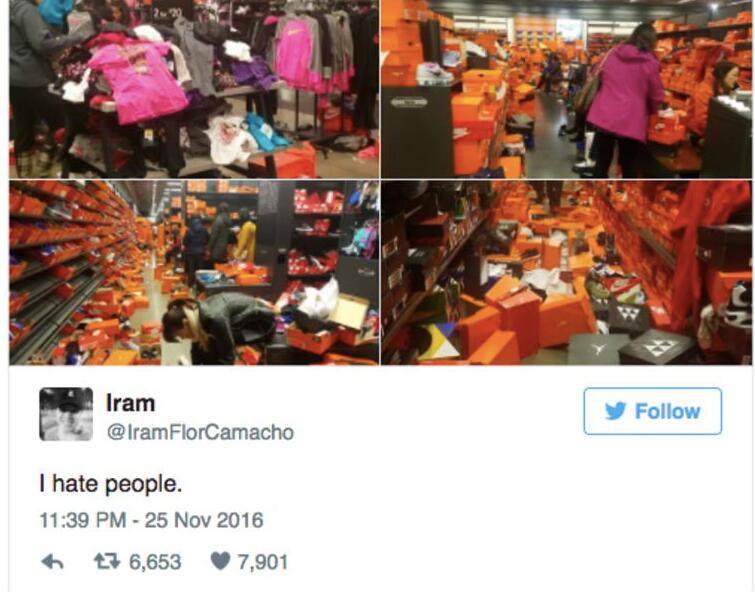Viewport: 755px width, 592px height.
Task: Click the Follow button
Action: click(652, 411)
